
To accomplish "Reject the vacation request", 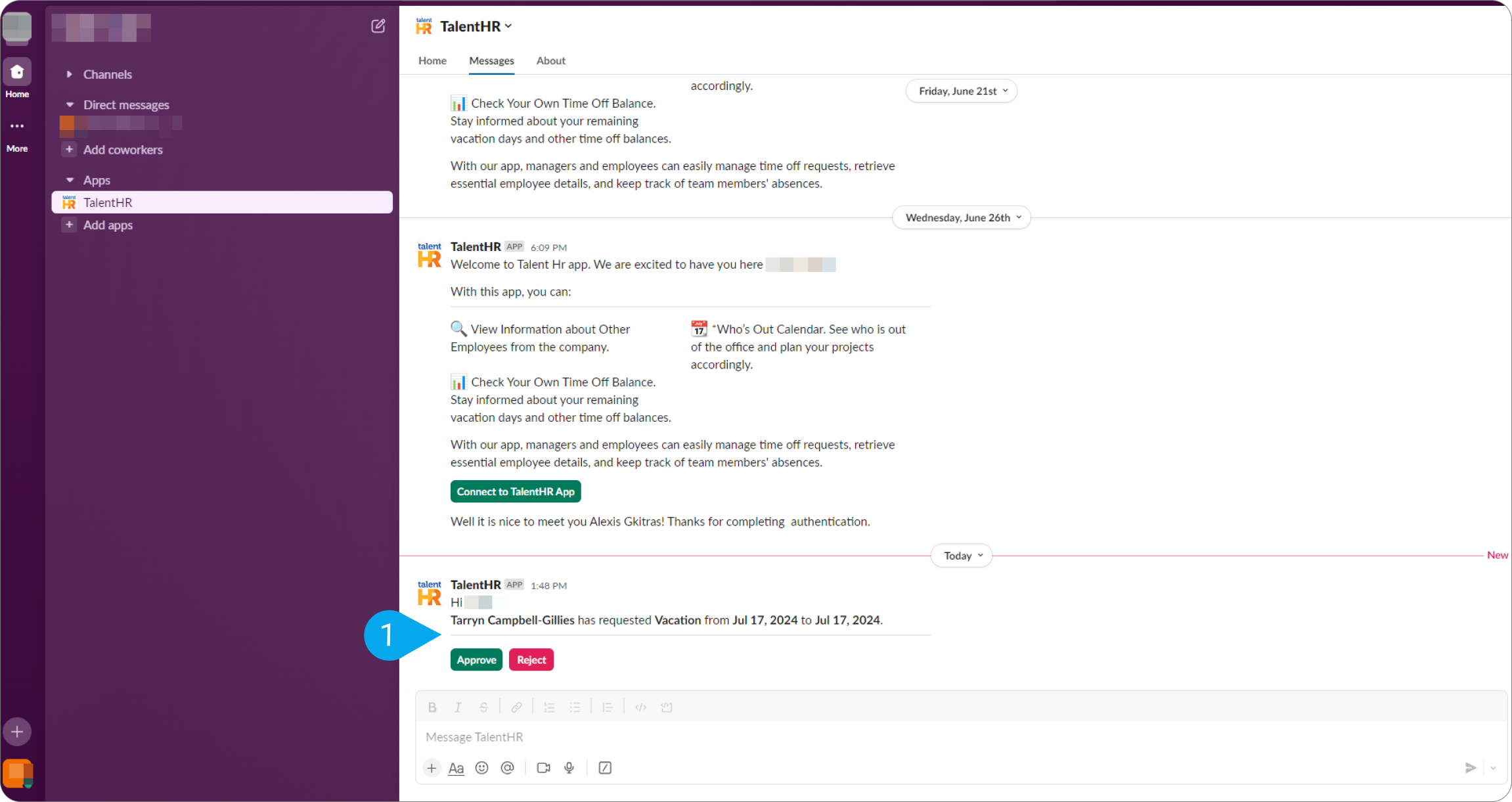I will [531, 660].
